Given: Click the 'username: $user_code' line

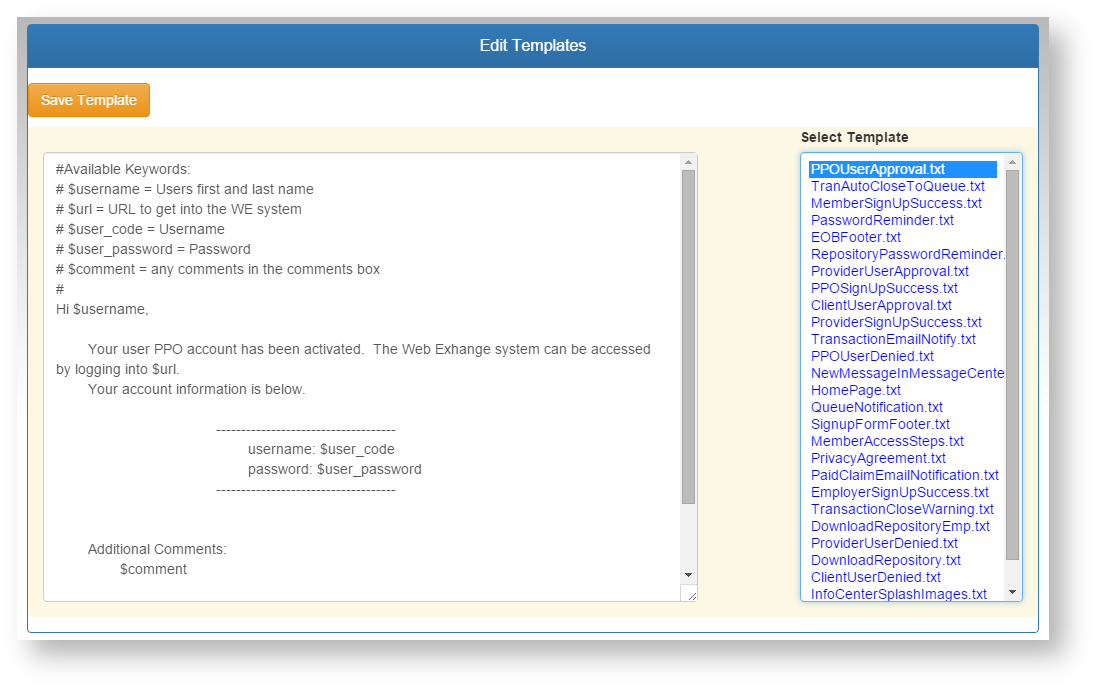Looking at the screenshot, I should 321,449.
